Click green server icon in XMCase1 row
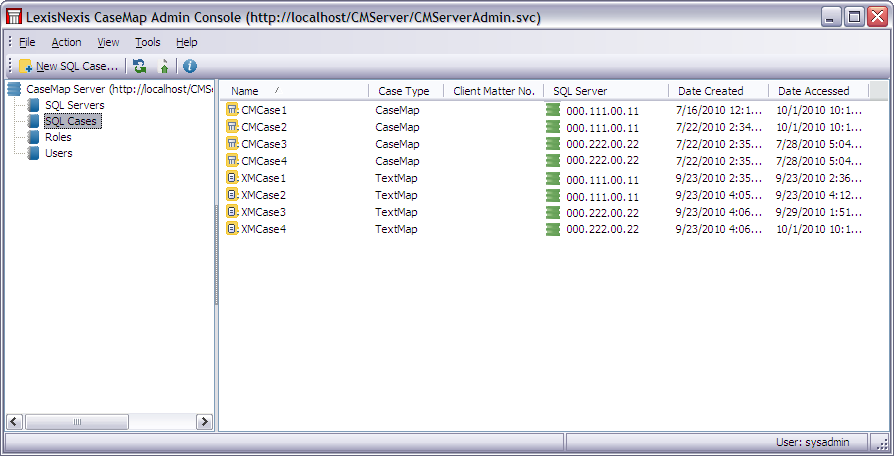This screenshot has width=894, height=456. coord(552,178)
